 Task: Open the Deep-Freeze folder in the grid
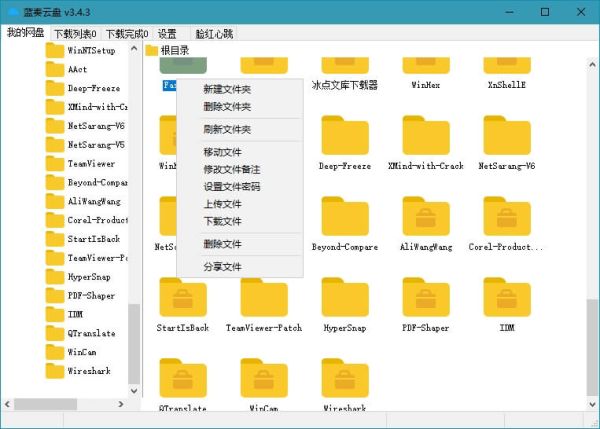[345, 144]
